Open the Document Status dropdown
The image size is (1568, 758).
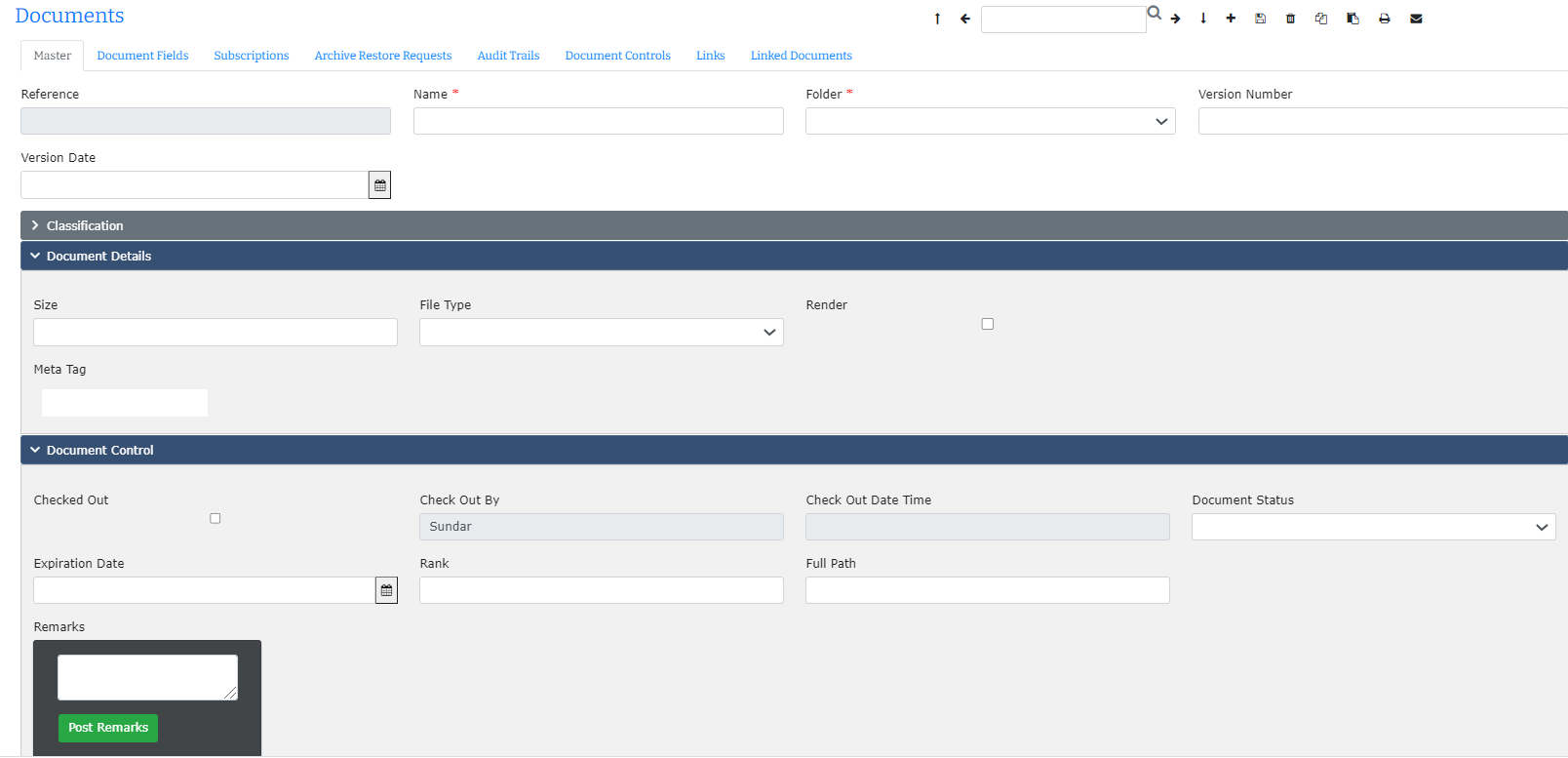pos(1373,527)
